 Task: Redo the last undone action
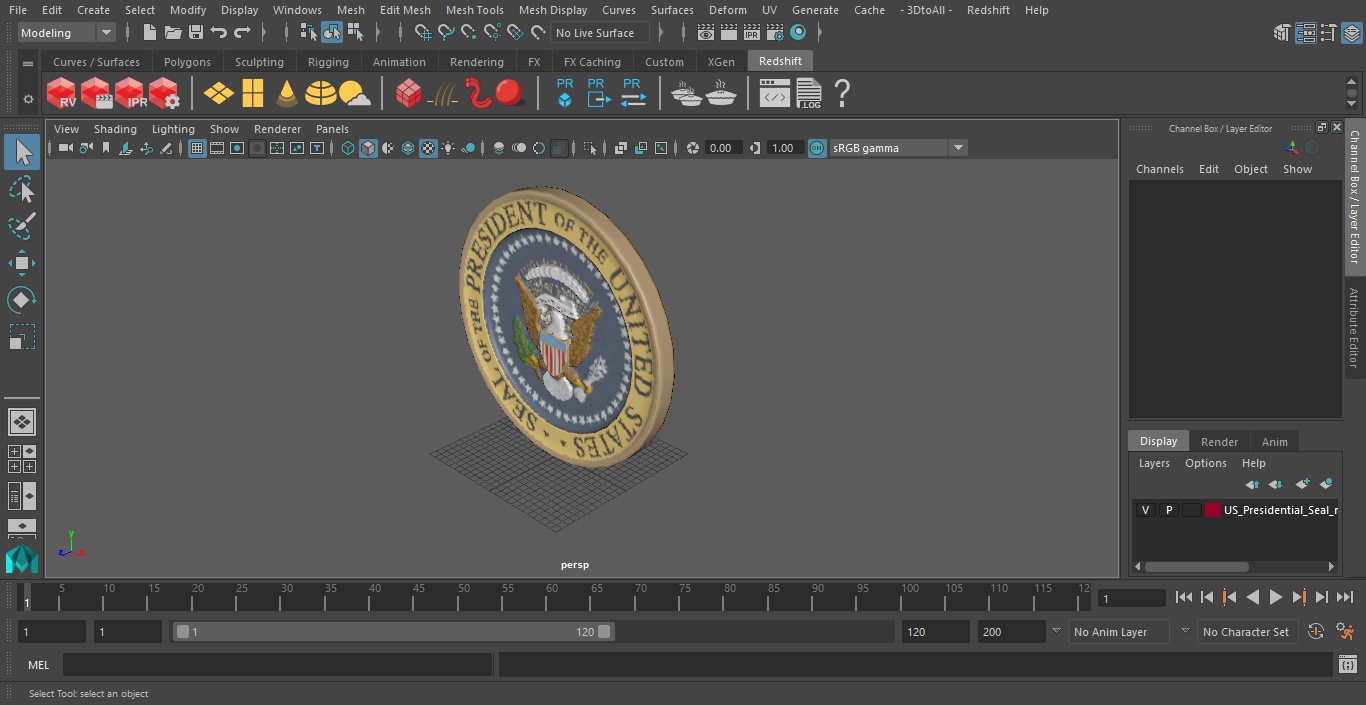(x=242, y=33)
